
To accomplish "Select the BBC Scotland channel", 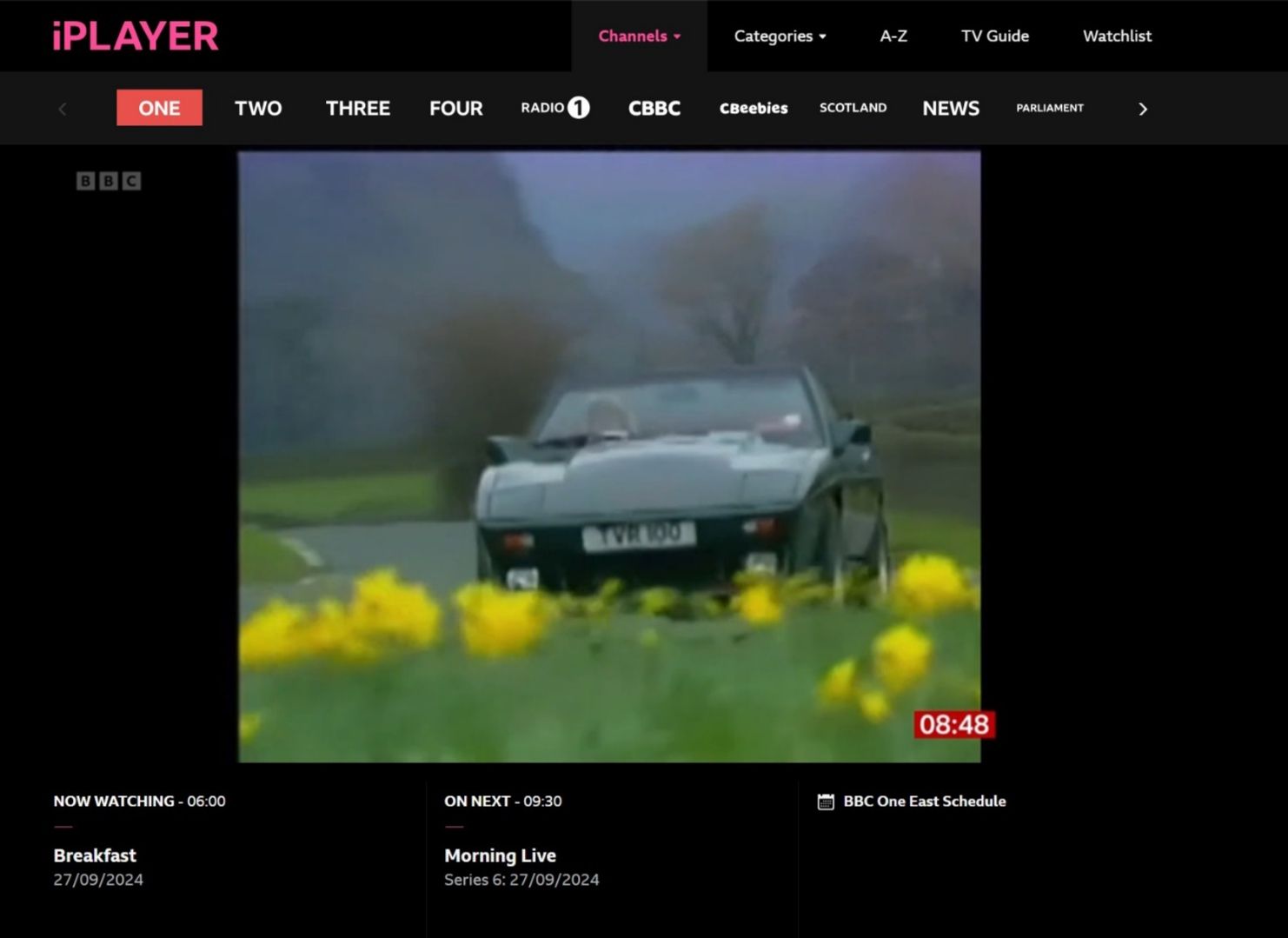I will tap(853, 108).
